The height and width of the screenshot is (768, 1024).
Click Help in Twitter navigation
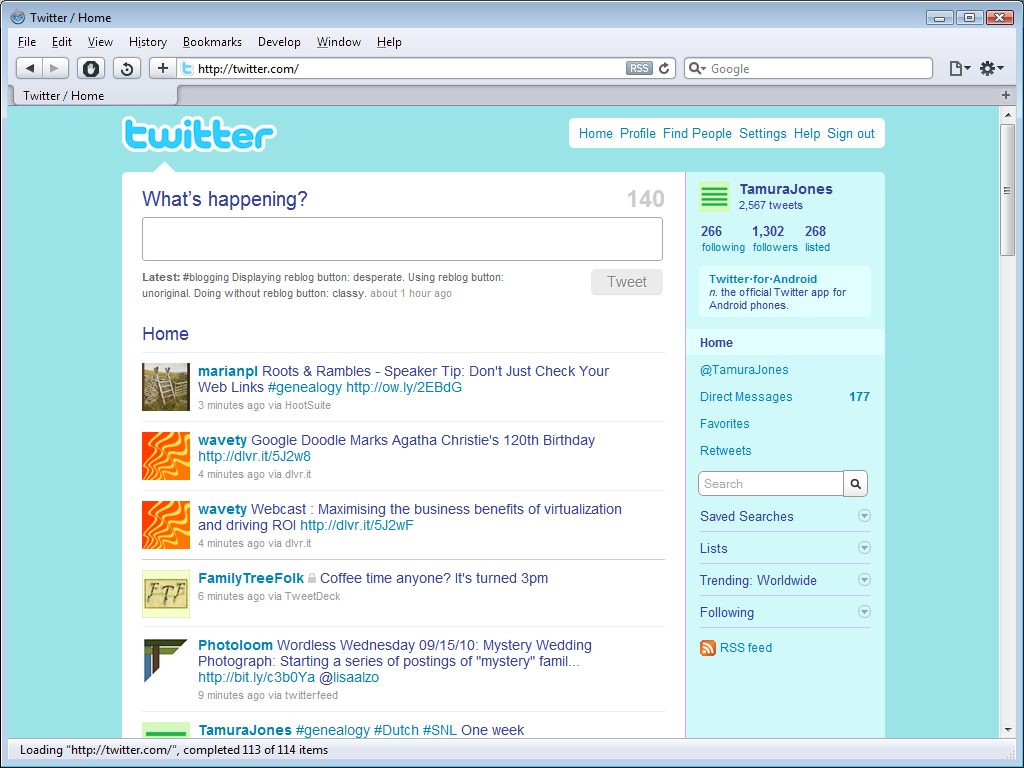(x=807, y=133)
